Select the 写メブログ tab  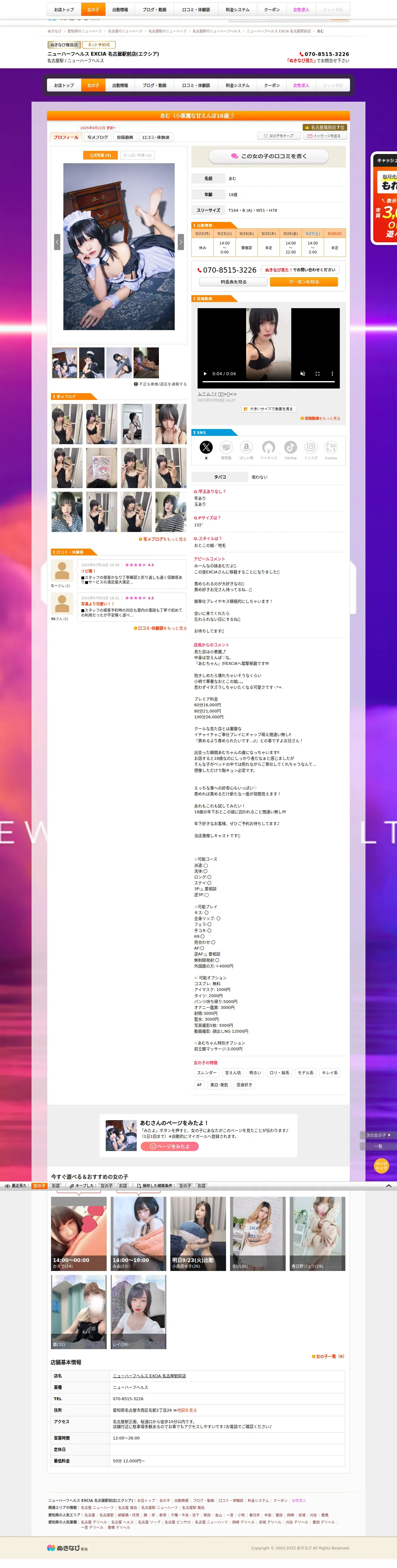pyautogui.click(x=97, y=138)
